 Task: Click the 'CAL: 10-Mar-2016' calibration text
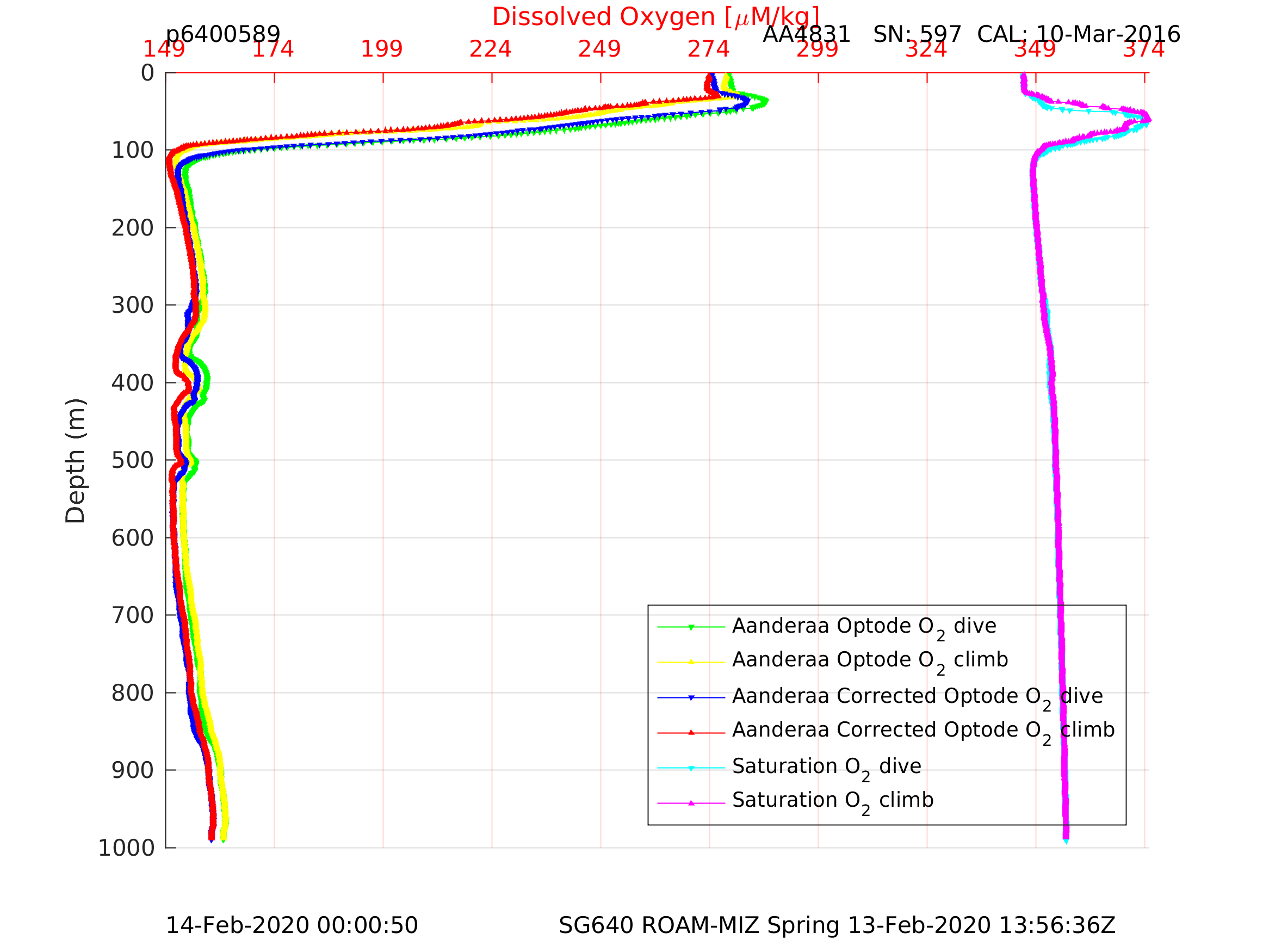pyautogui.click(x=1079, y=35)
